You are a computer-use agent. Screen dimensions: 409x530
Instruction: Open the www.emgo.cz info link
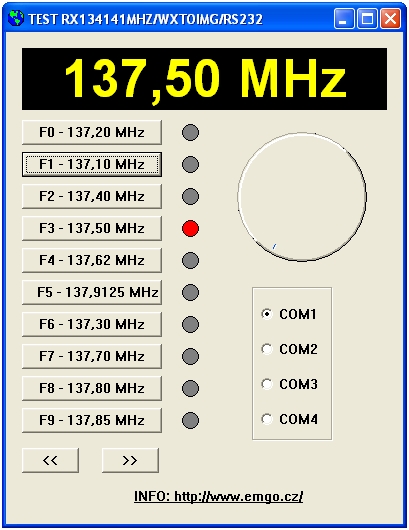(x=218, y=497)
